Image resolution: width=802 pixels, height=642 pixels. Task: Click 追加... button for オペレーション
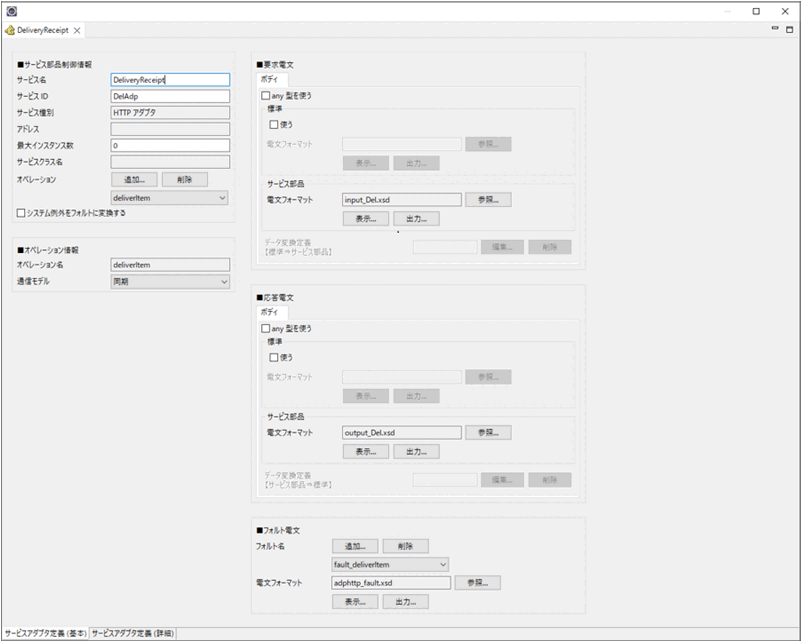coord(134,180)
